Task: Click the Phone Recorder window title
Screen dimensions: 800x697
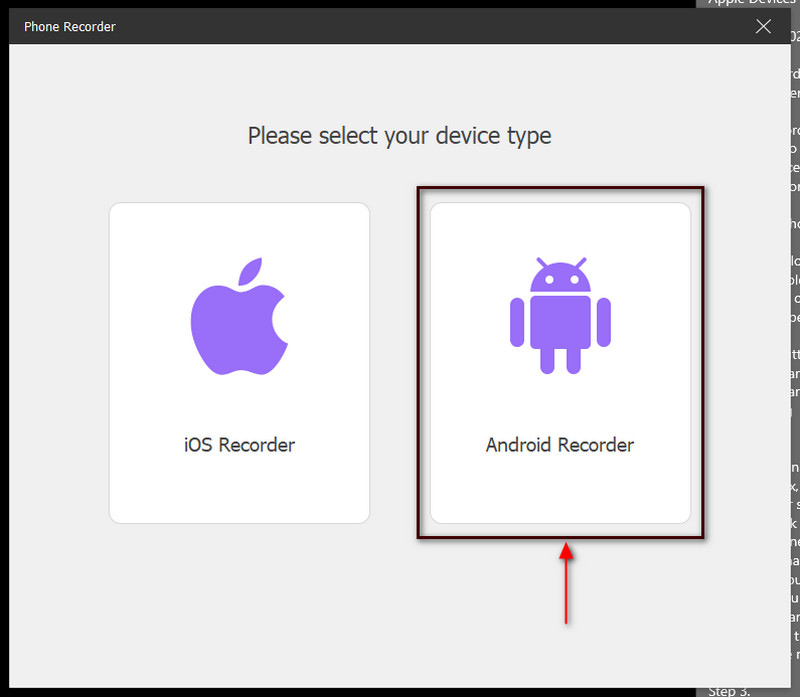Action: pyautogui.click(x=70, y=27)
